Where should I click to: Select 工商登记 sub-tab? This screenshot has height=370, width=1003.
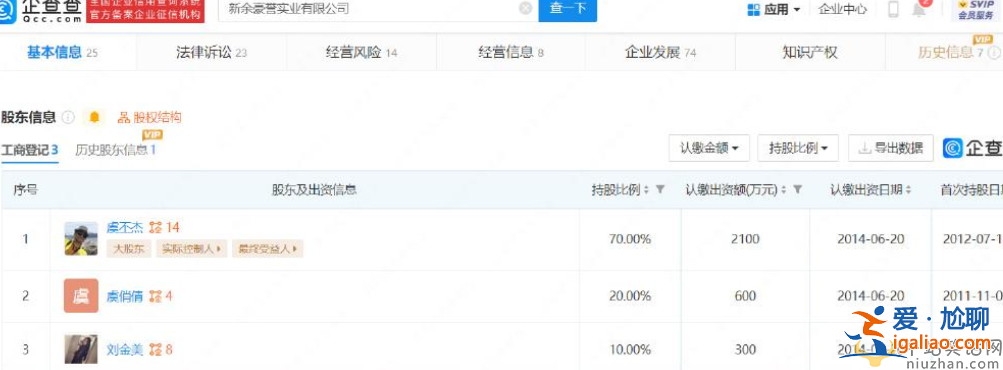[x=29, y=150]
